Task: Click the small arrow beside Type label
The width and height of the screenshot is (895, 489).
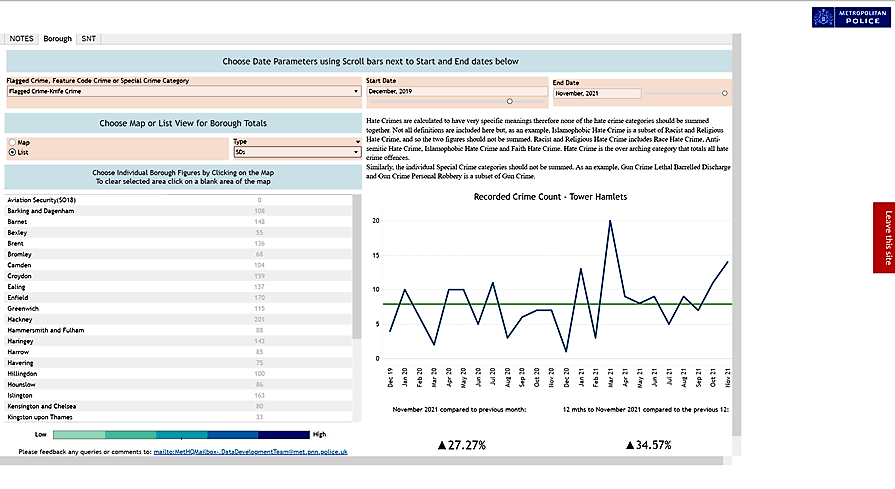Action: tap(356, 142)
